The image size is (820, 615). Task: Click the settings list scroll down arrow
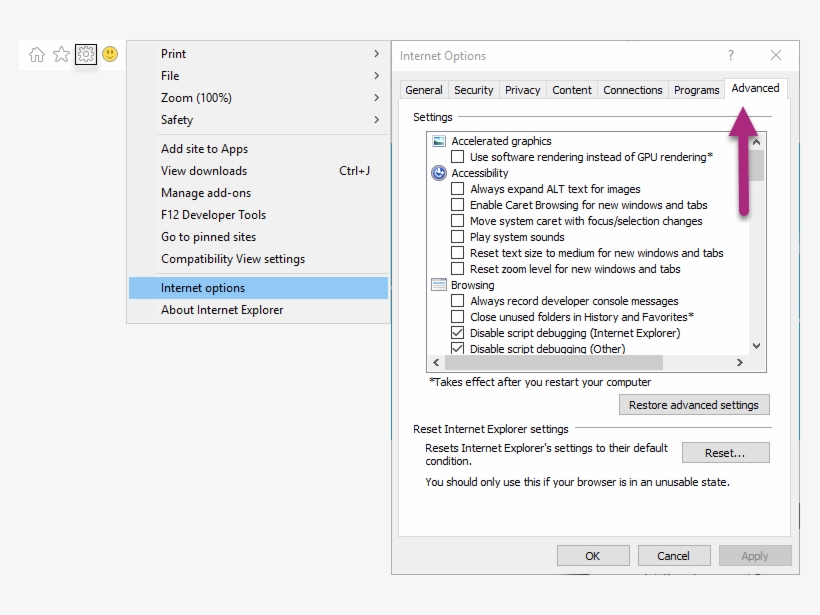[756, 346]
